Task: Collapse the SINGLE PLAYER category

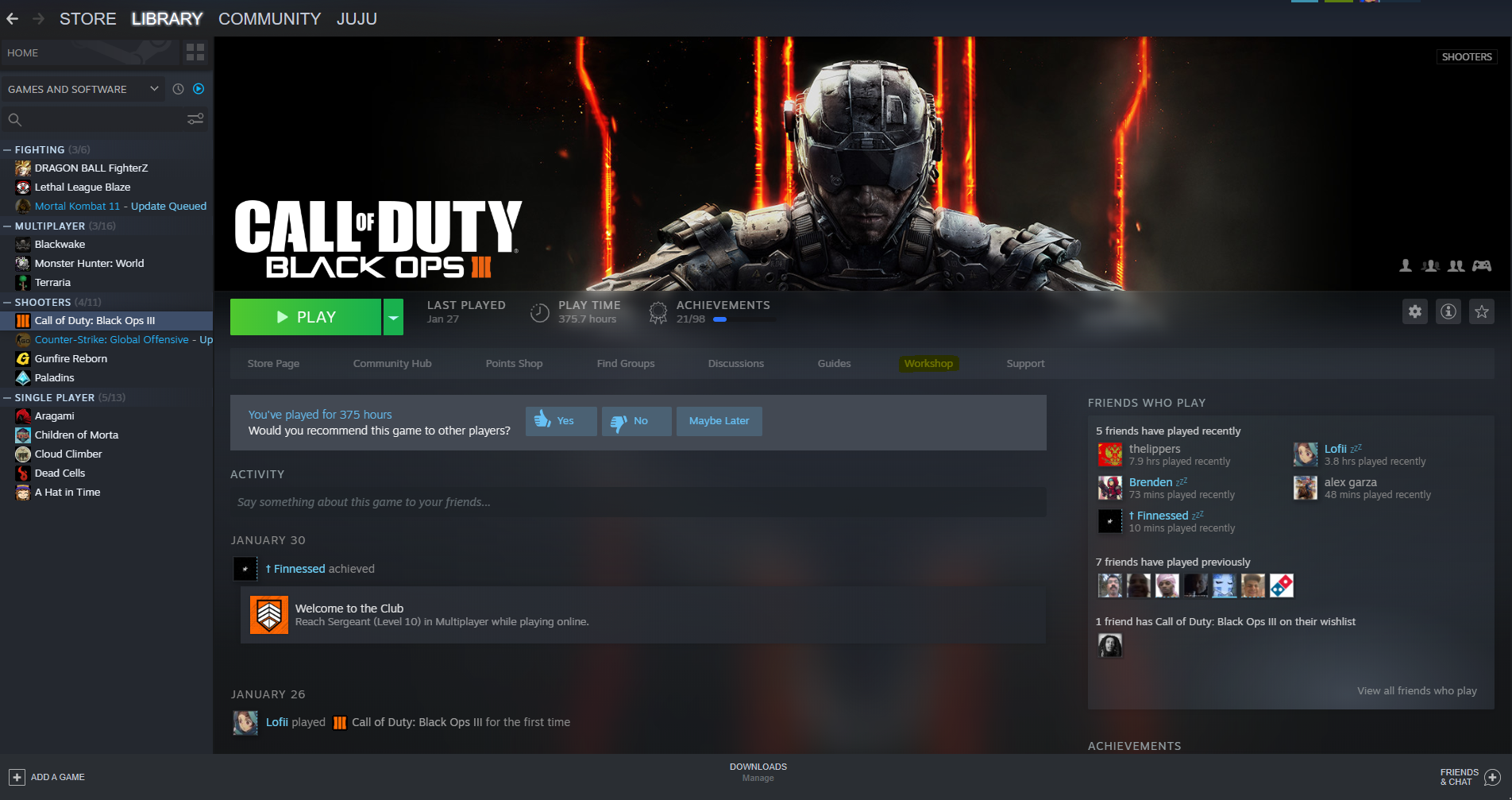Action: point(7,397)
